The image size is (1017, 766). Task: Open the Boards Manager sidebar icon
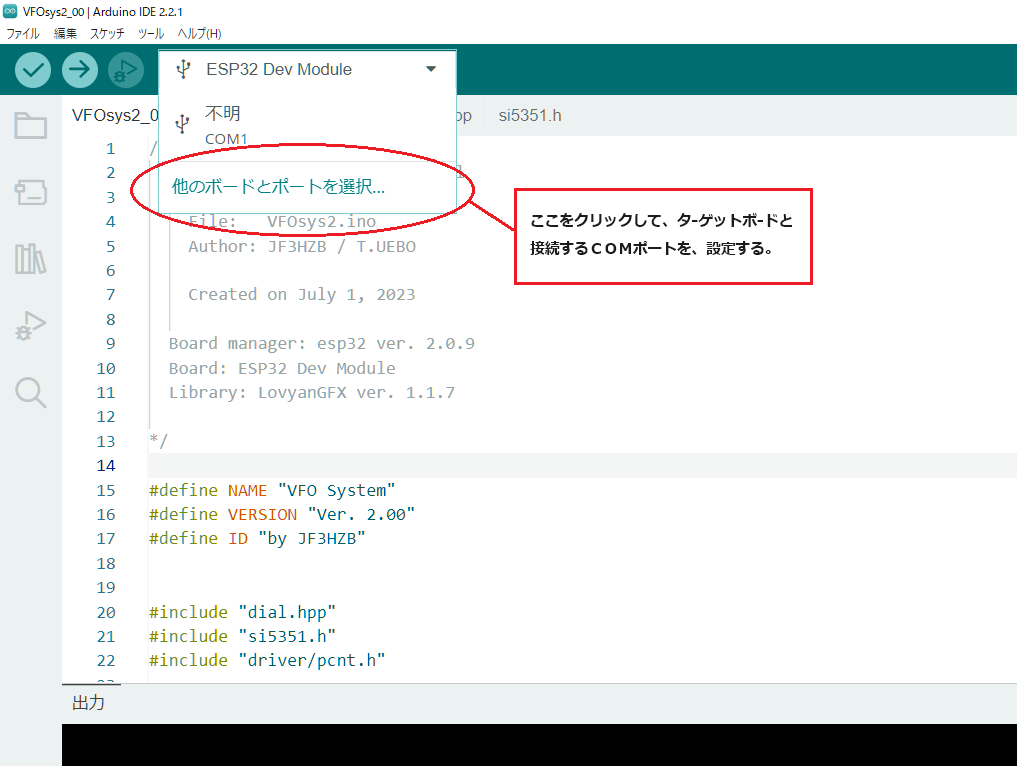[x=30, y=193]
